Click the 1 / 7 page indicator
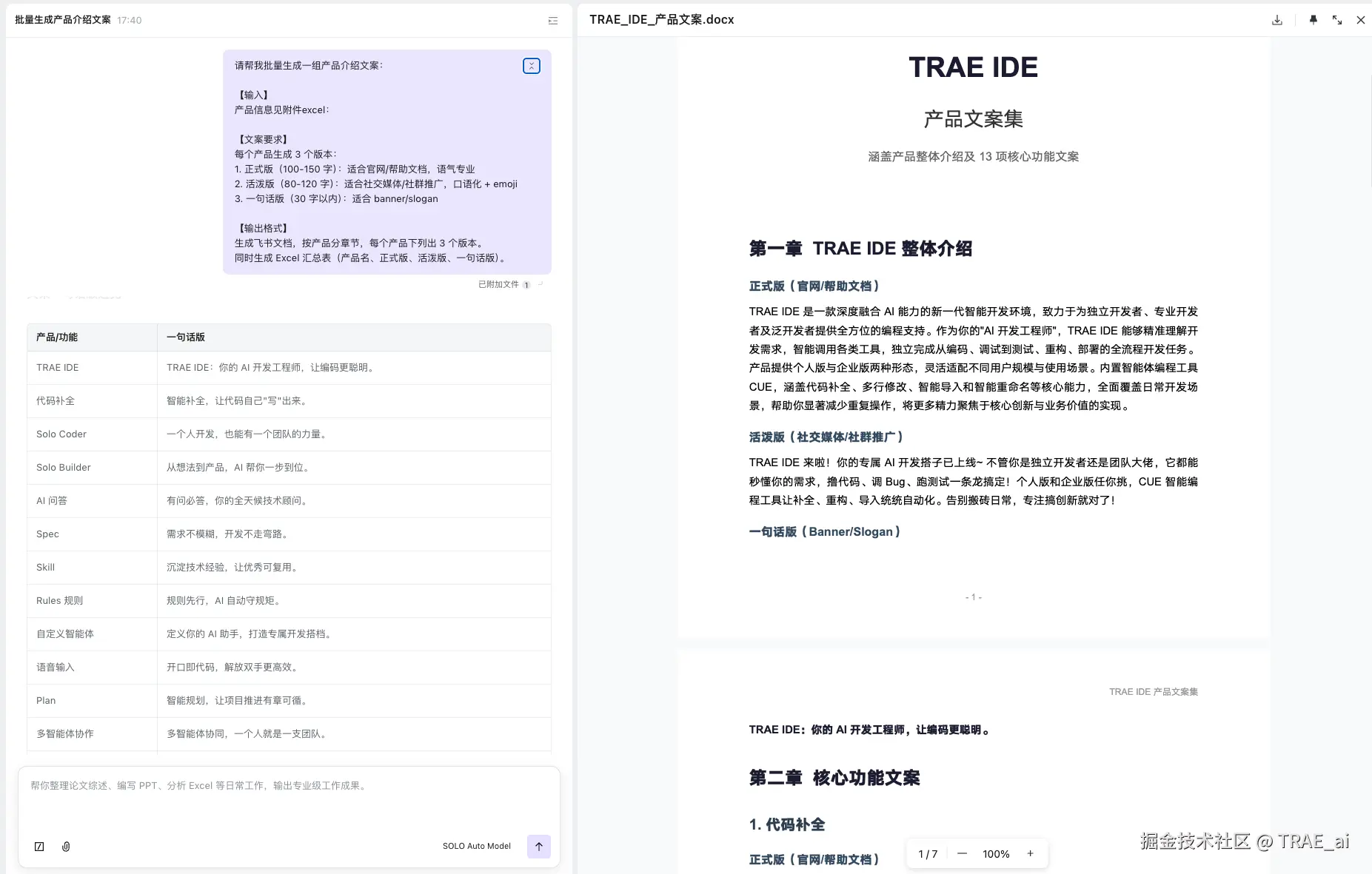Image resolution: width=1372 pixels, height=874 pixels. pos(928,854)
